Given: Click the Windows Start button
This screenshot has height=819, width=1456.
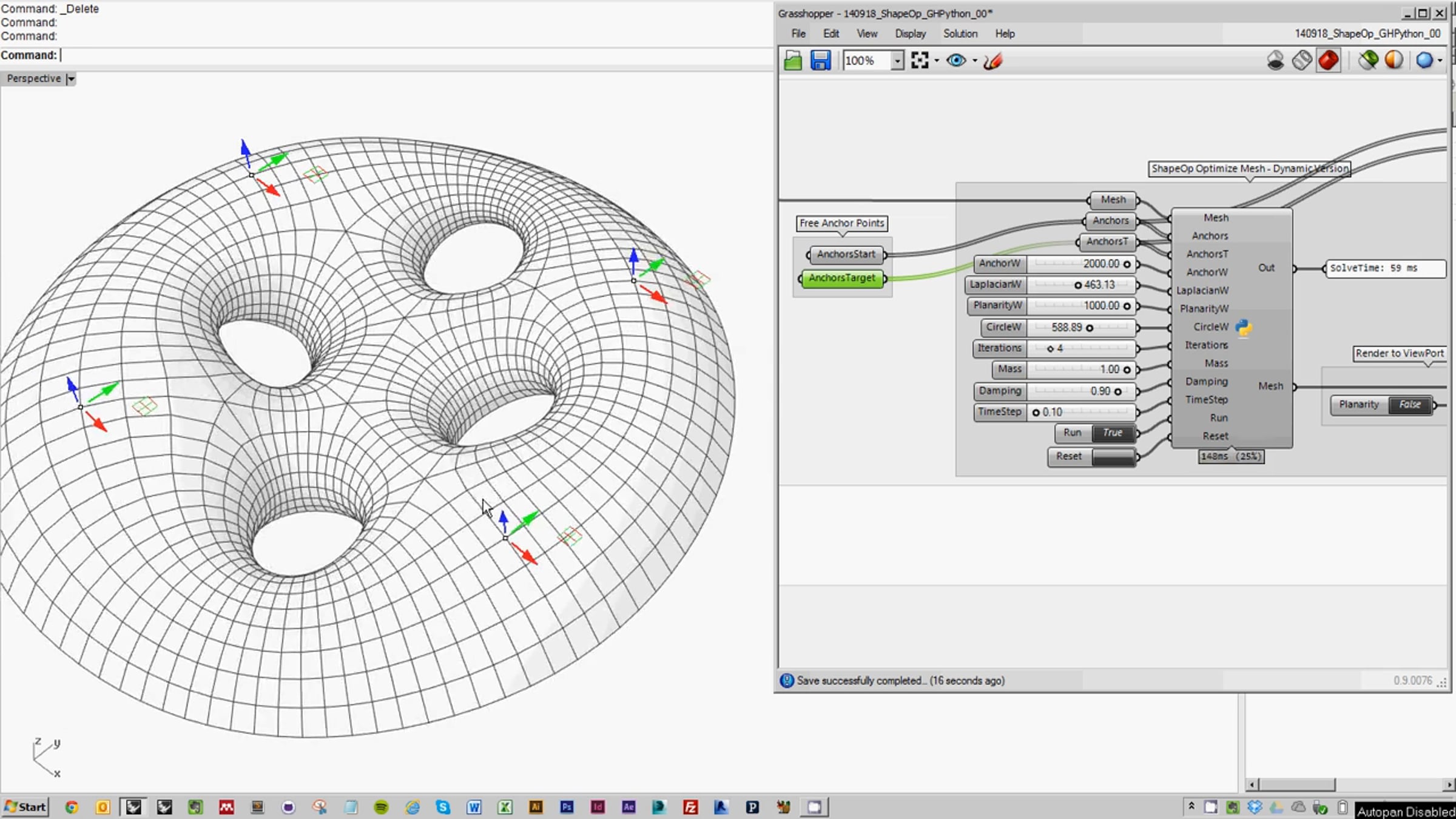Looking at the screenshot, I should coord(25,807).
